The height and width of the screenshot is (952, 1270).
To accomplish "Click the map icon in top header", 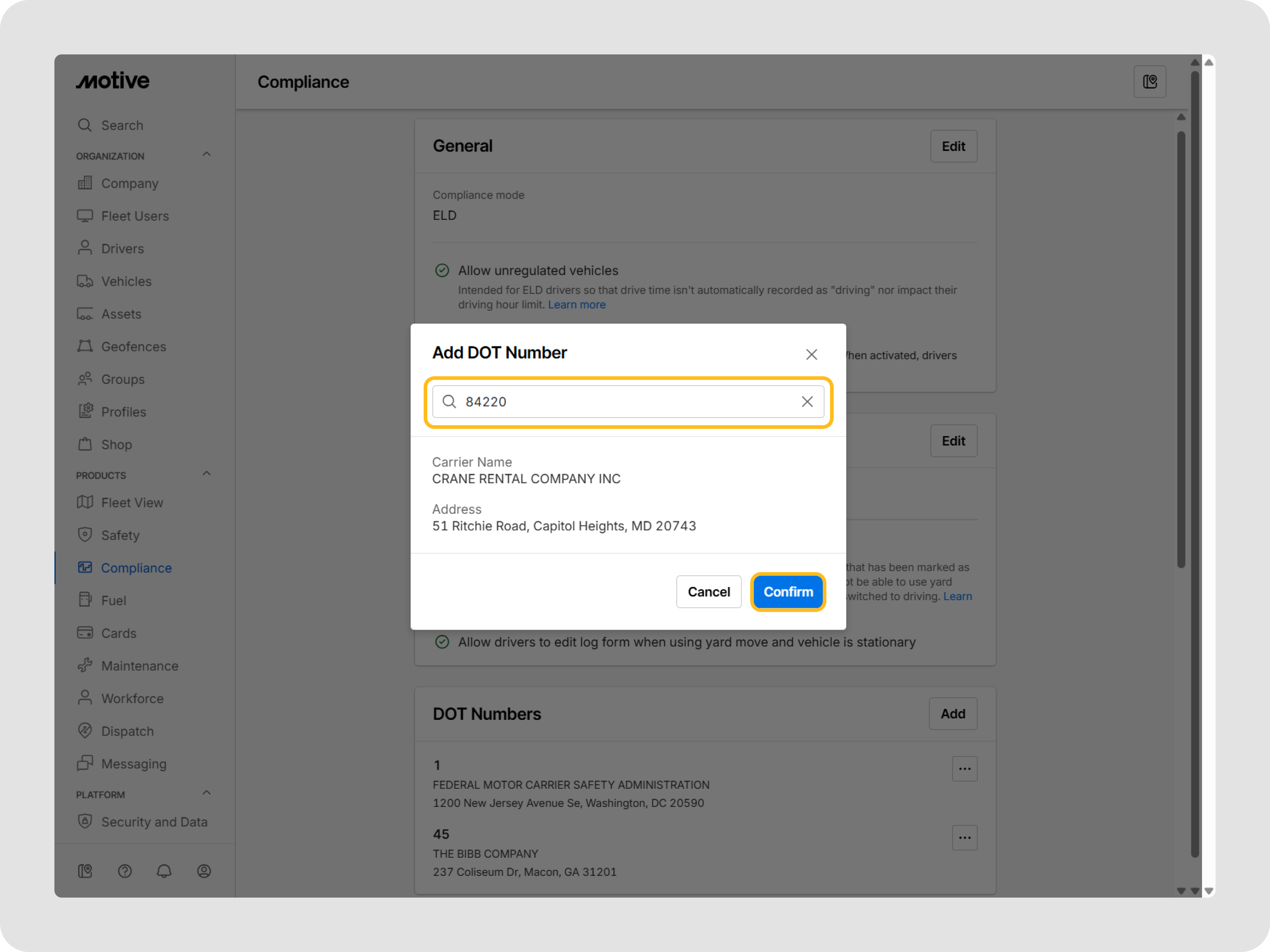I will tap(1149, 82).
